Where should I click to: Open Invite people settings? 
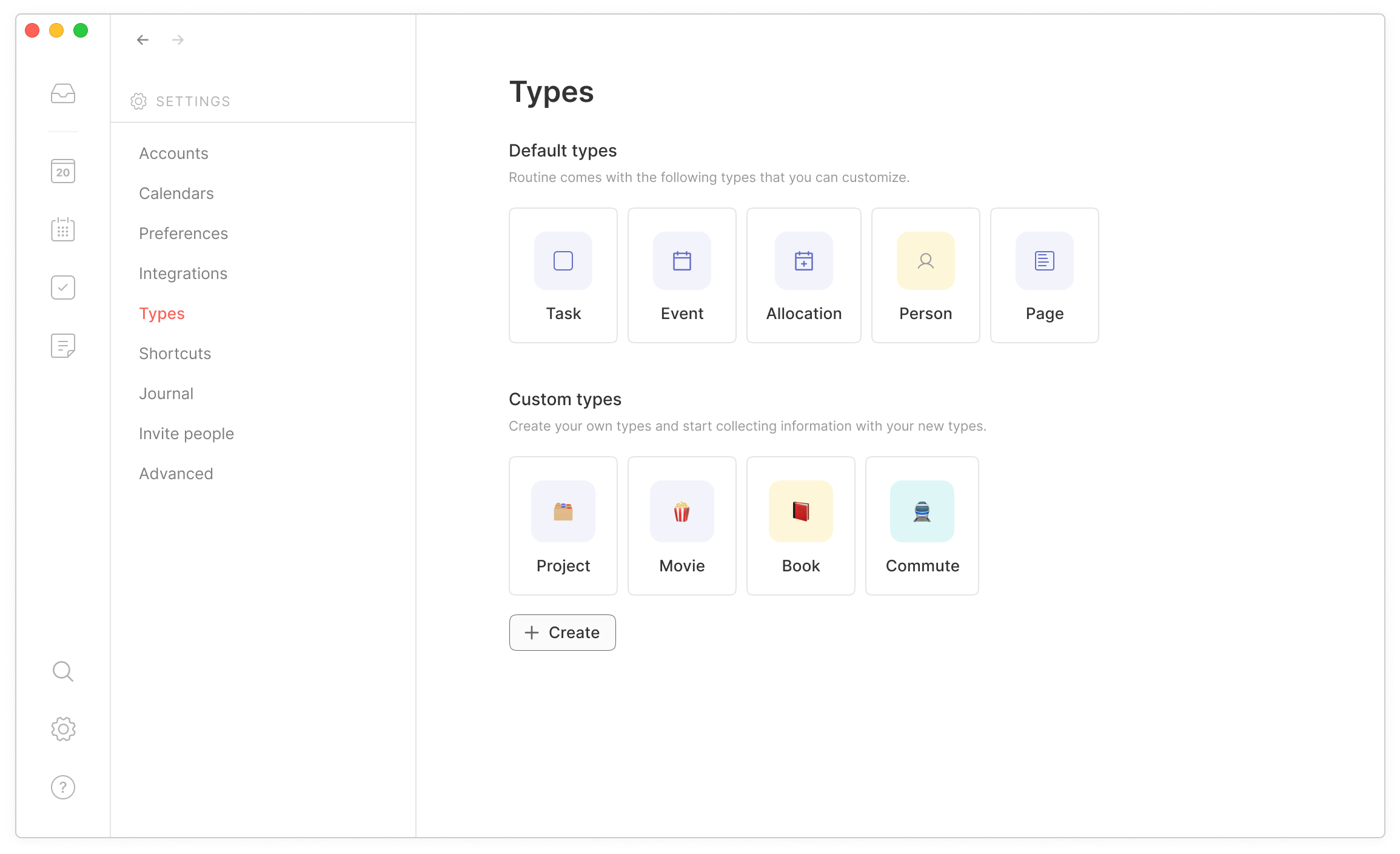pos(186,433)
